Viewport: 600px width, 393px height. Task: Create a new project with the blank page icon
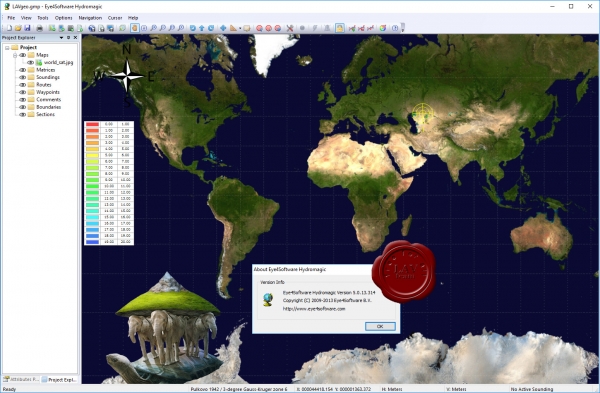coord(9,28)
